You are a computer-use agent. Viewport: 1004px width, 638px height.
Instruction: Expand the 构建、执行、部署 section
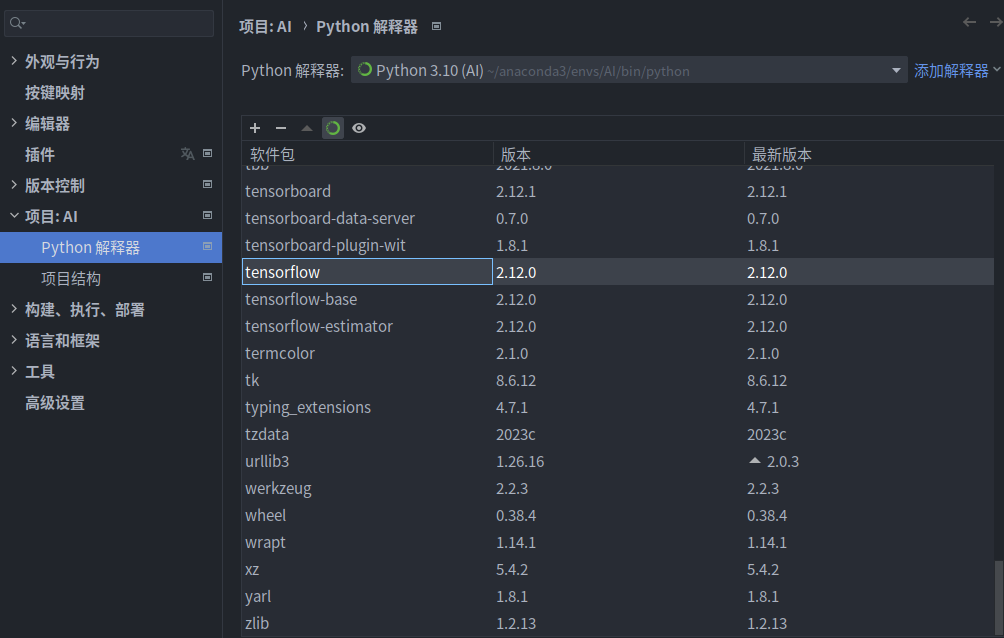pyautogui.click(x=14, y=309)
